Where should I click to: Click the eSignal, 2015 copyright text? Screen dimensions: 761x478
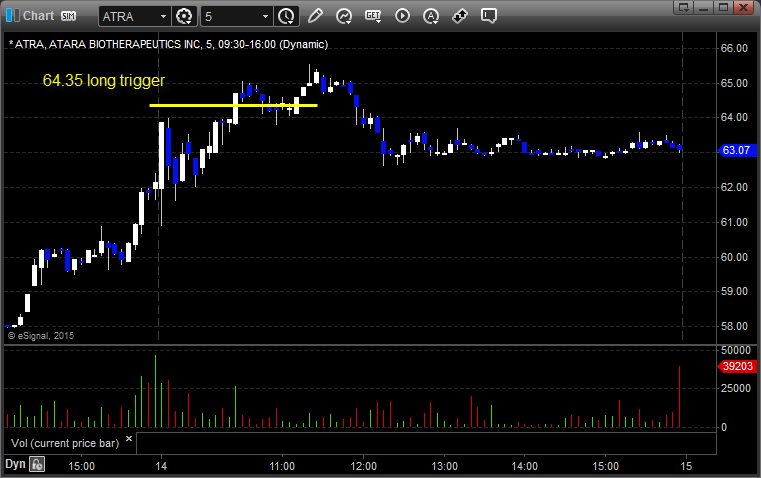click(41, 336)
